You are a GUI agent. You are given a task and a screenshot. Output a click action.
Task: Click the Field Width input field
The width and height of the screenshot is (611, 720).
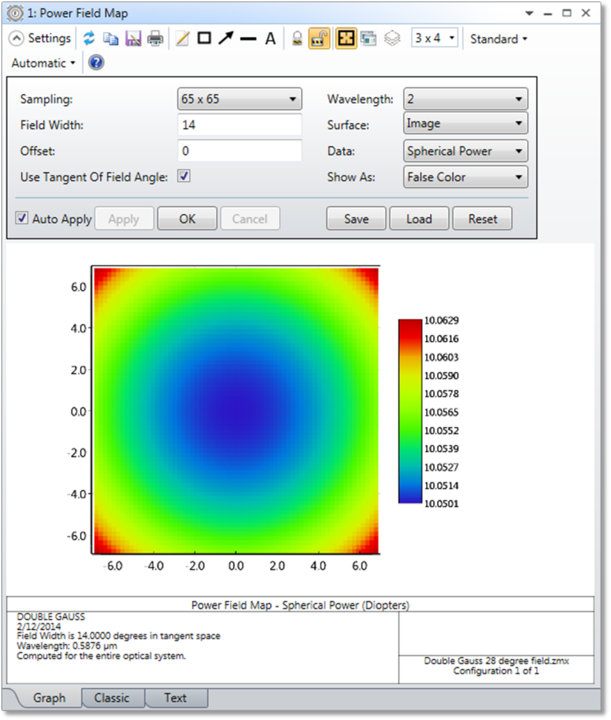click(240, 125)
